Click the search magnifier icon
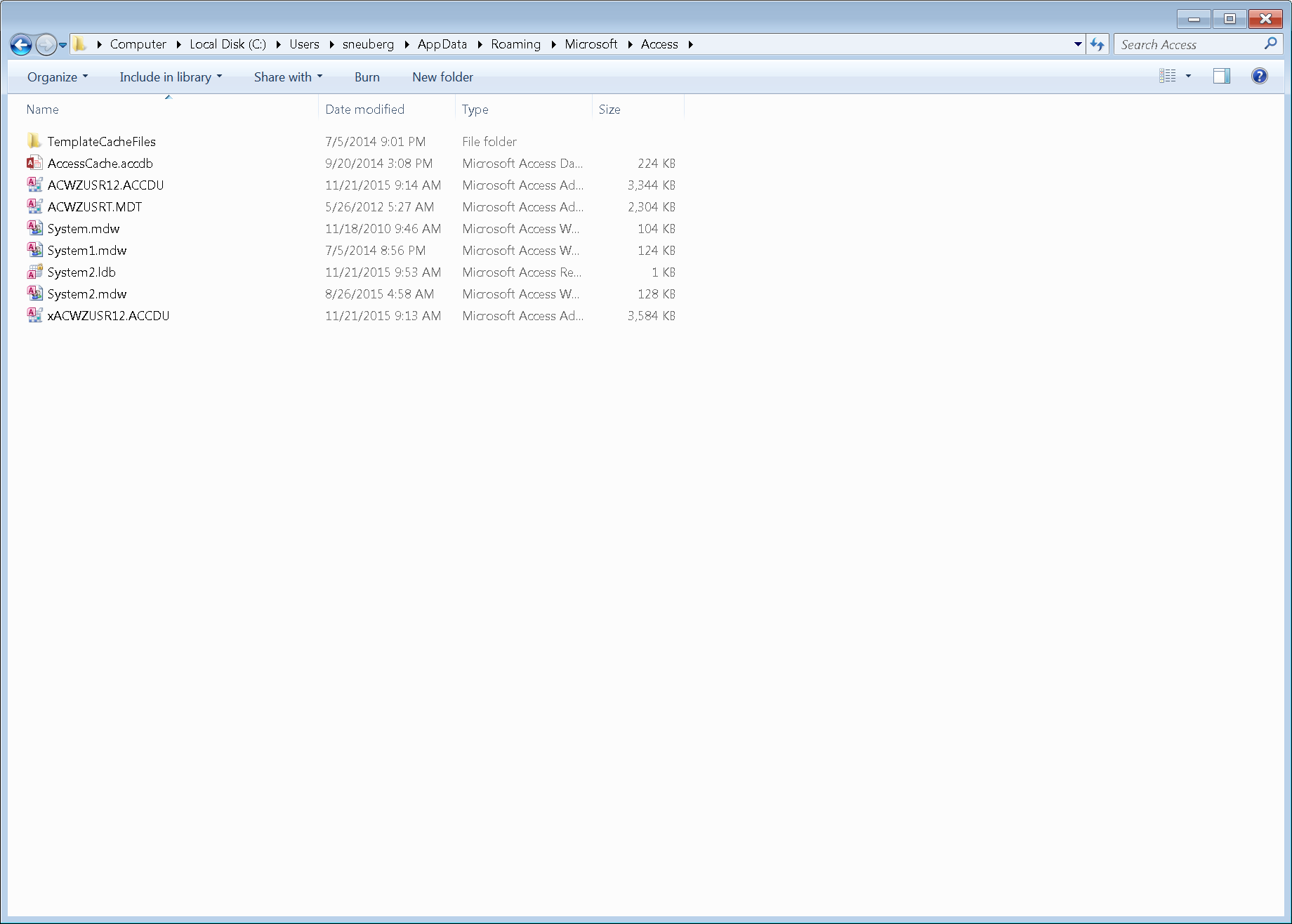The image size is (1292, 924). coord(1270,44)
